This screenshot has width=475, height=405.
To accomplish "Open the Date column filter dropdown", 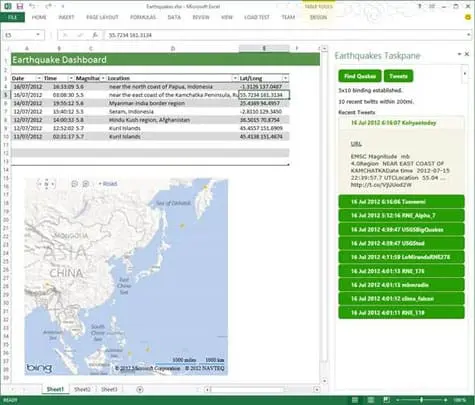I will point(39,78).
